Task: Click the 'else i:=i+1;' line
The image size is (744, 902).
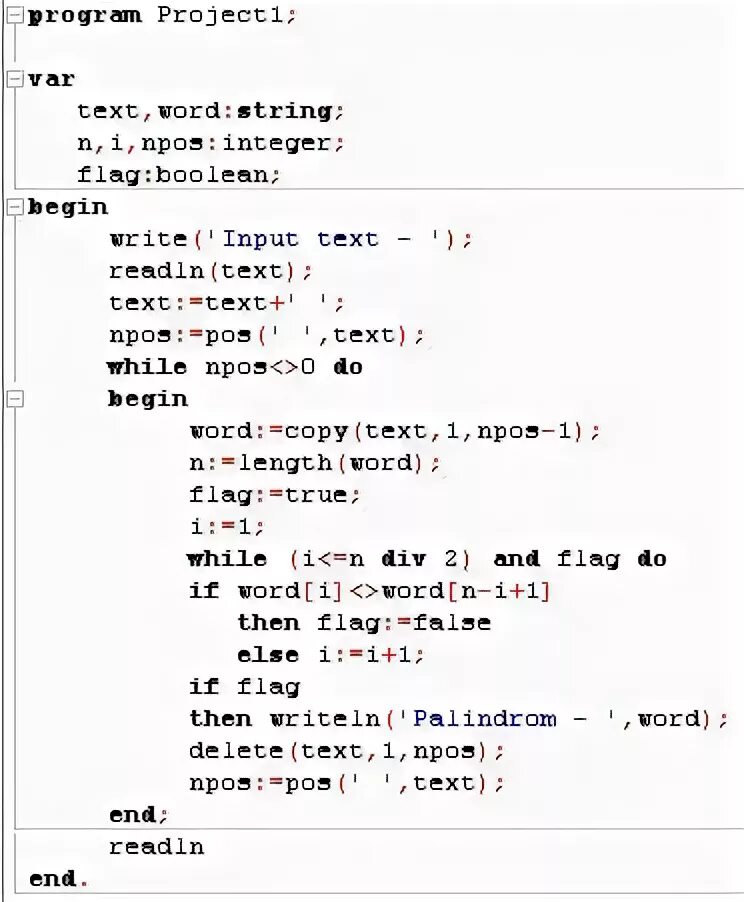Action: pos(331,655)
